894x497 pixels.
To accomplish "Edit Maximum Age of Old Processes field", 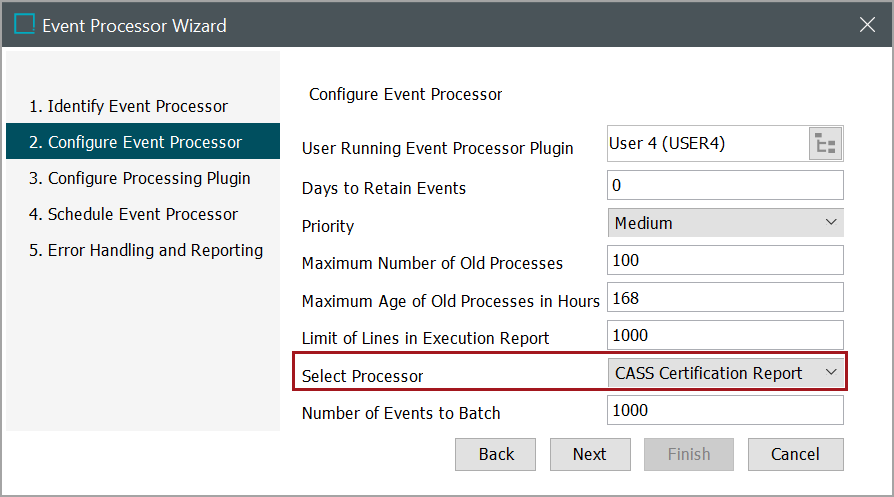I will 725,297.
